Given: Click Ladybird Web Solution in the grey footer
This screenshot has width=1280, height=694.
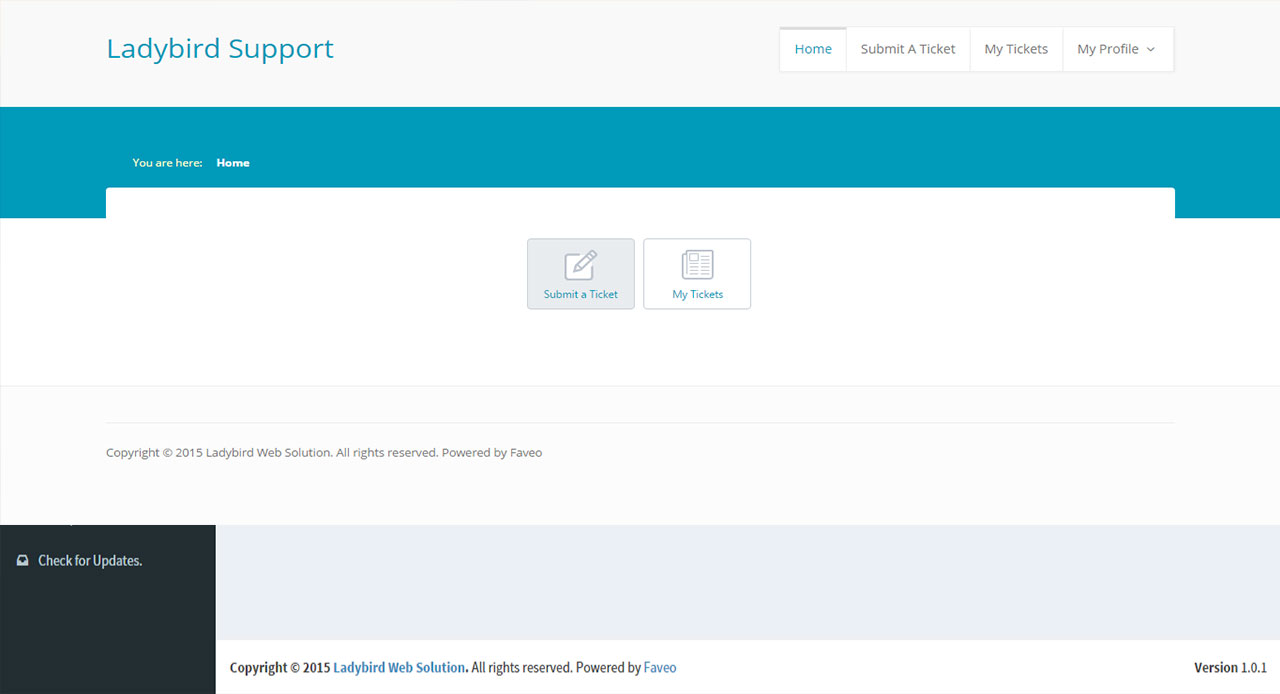Looking at the screenshot, I should click(x=267, y=453).
